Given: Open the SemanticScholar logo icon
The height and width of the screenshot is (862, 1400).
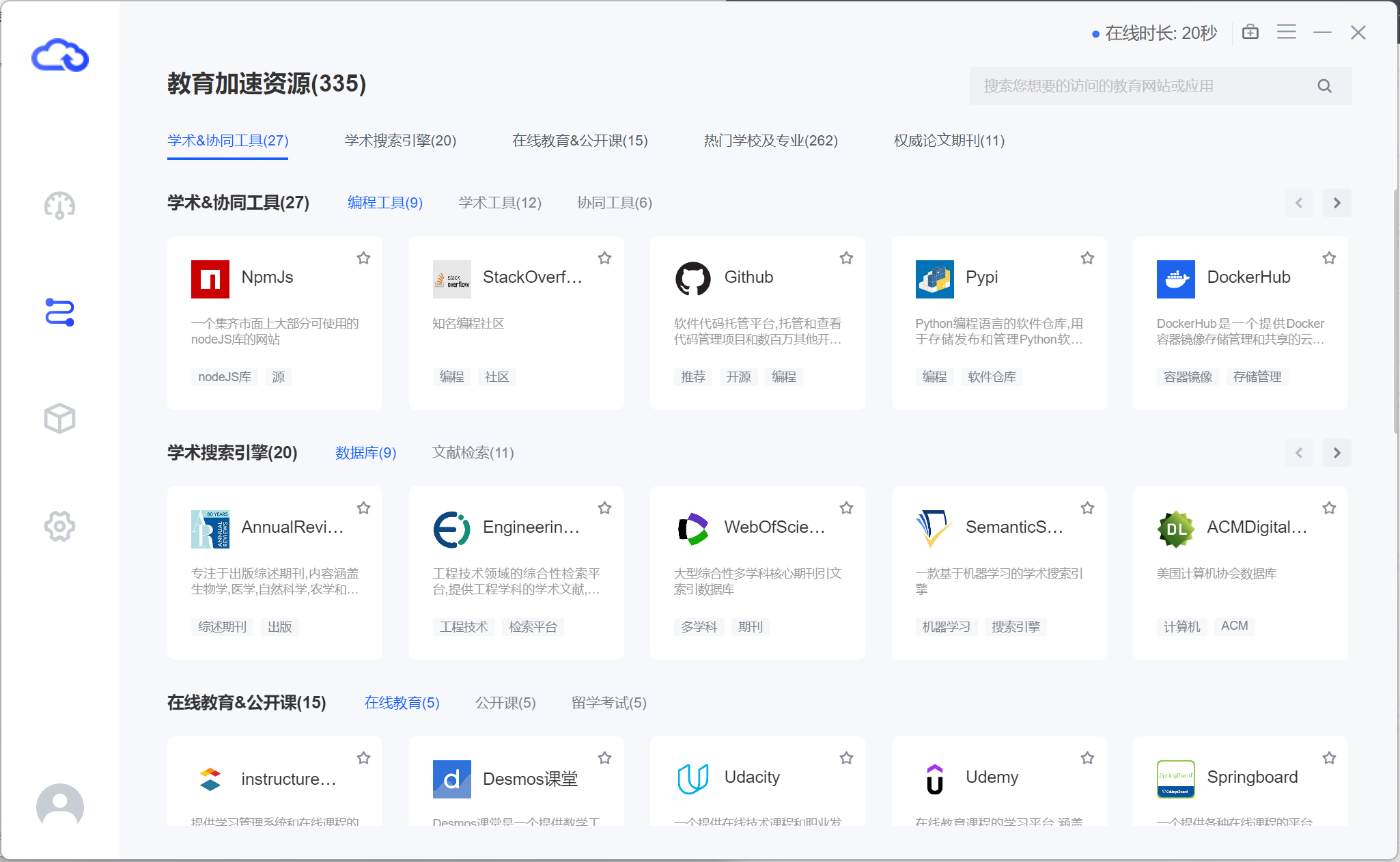Looking at the screenshot, I should [x=934, y=529].
